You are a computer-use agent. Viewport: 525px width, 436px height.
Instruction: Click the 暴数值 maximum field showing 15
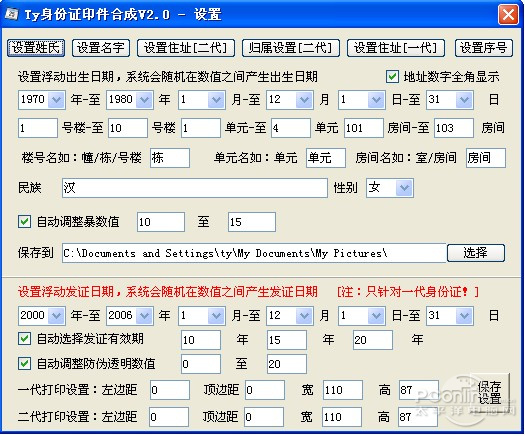[252, 222]
